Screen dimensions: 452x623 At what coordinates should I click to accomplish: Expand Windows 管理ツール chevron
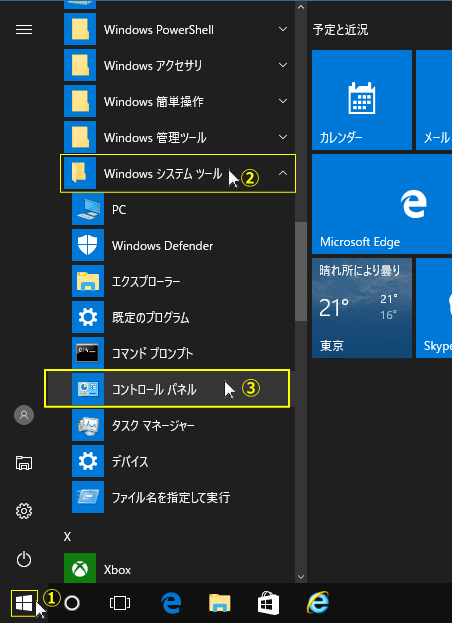click(x=283, y=137)
